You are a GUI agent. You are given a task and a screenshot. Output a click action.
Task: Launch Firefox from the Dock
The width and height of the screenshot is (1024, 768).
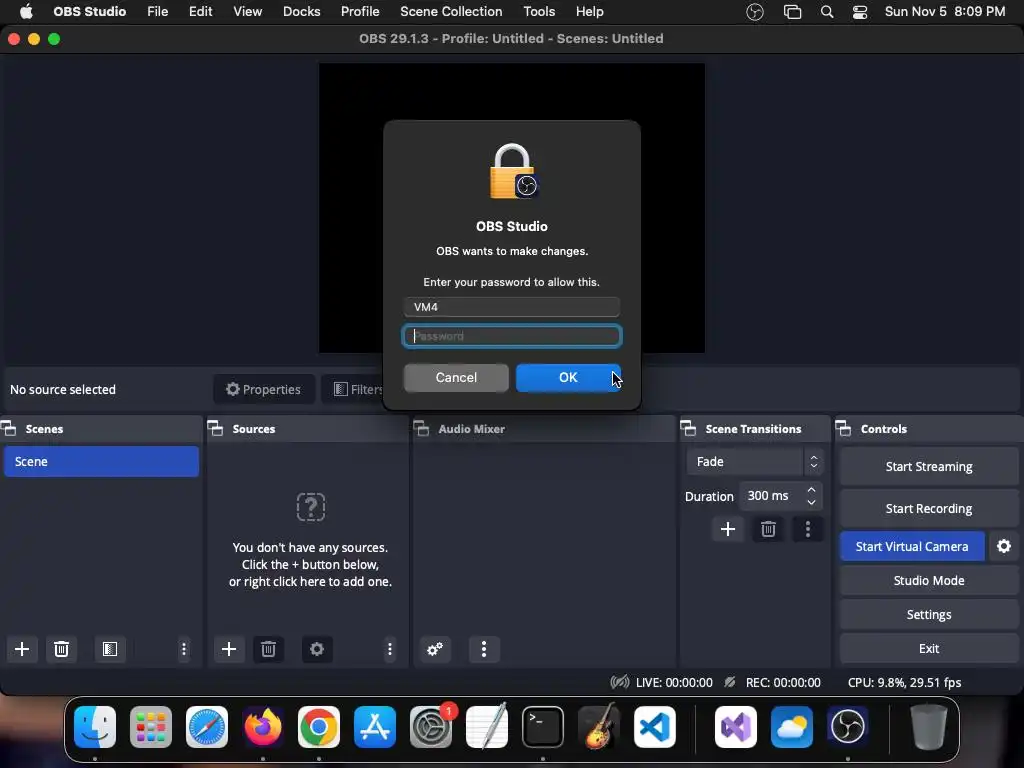(x=263, y=726)
